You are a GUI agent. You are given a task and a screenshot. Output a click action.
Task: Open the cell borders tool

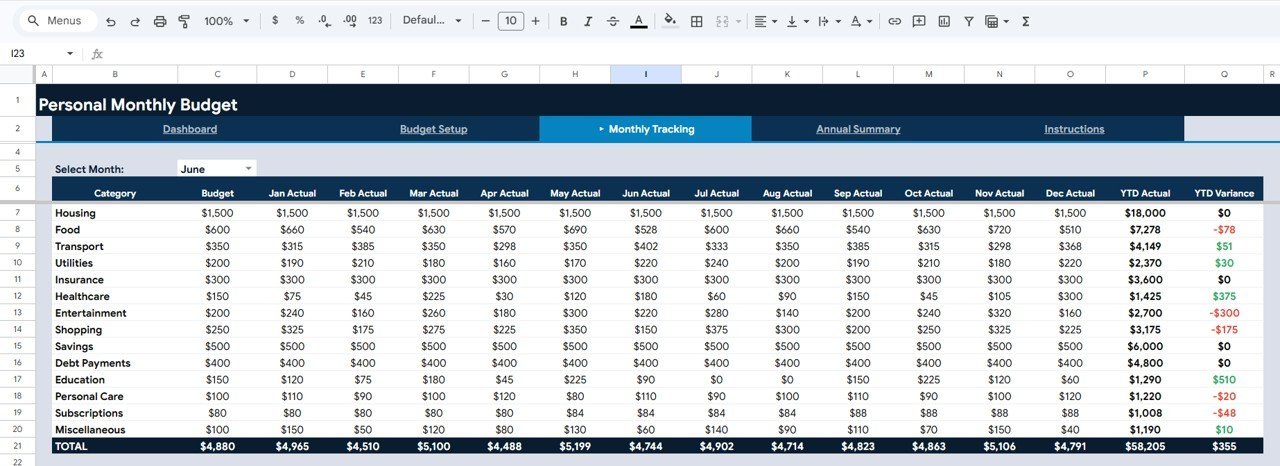coord(697,21)
